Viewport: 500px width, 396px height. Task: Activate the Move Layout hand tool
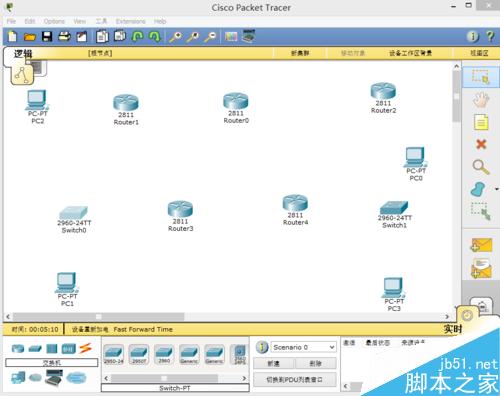[481, 100]
